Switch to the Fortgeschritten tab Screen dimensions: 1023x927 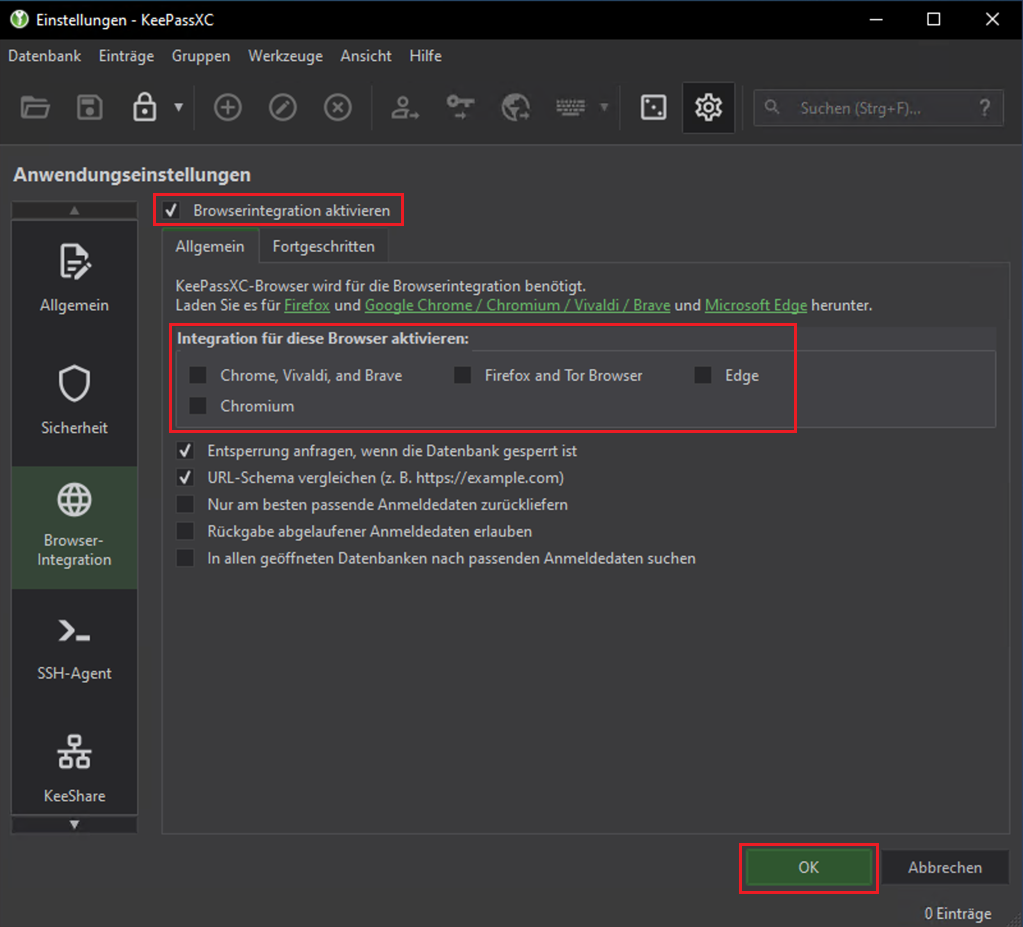click(324, 247)
